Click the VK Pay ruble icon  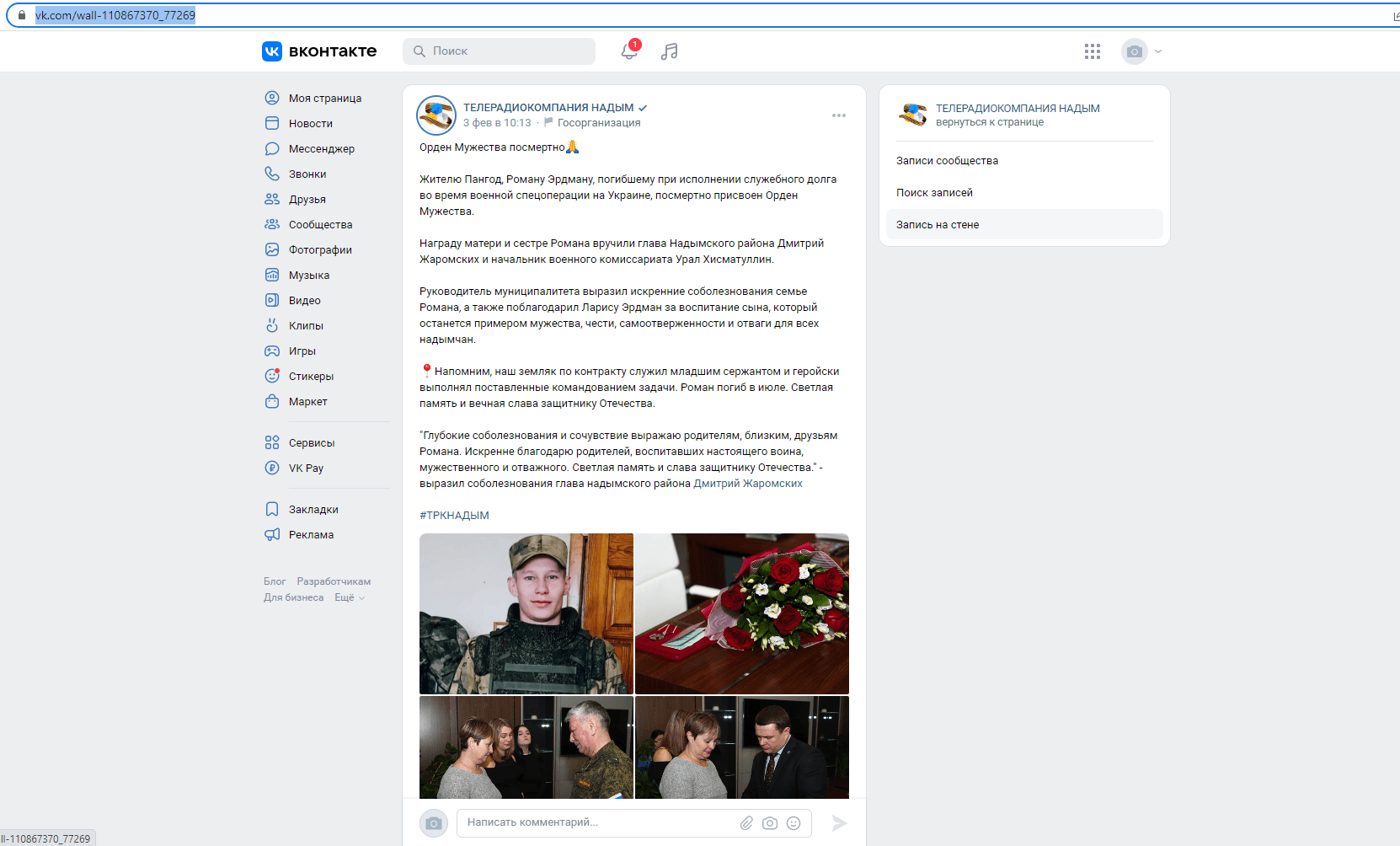(272, 468)
